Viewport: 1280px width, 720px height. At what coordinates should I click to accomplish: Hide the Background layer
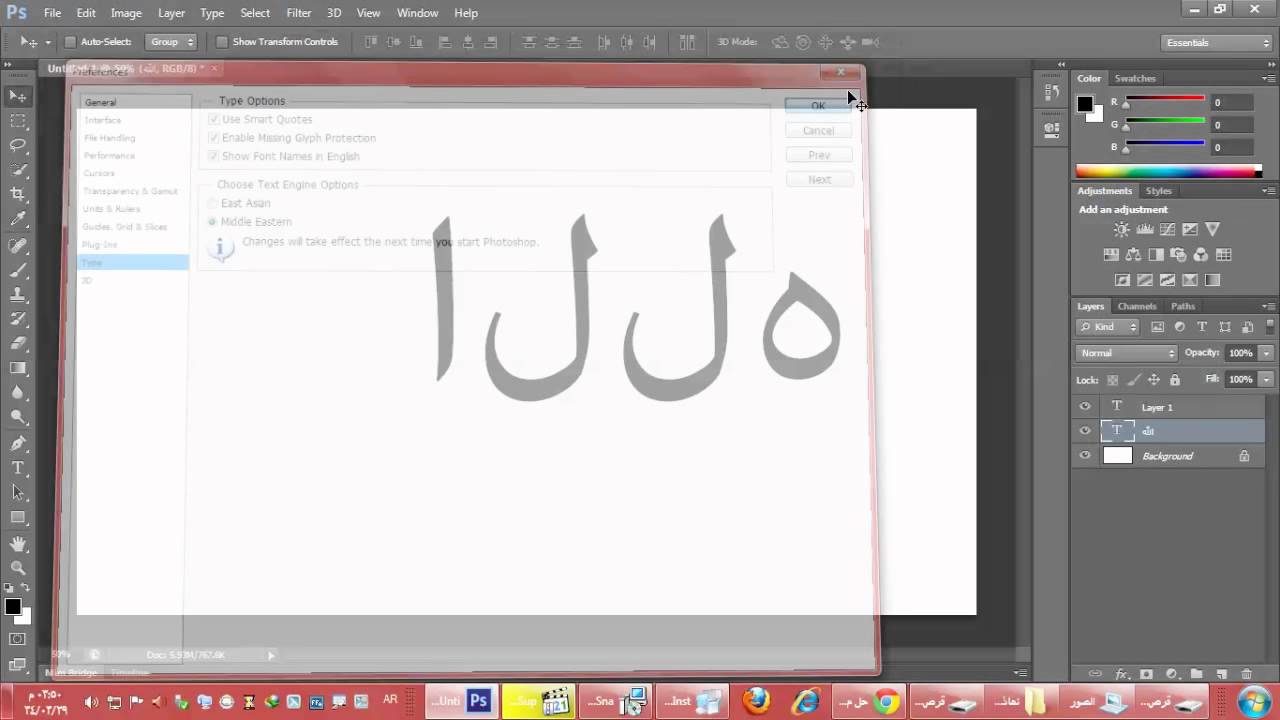[1085, 456]
